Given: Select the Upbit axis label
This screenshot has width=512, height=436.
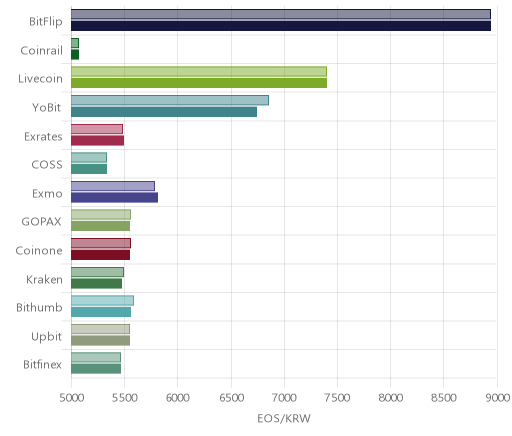Looking at the screenshot, I should [x=47, y=337].
